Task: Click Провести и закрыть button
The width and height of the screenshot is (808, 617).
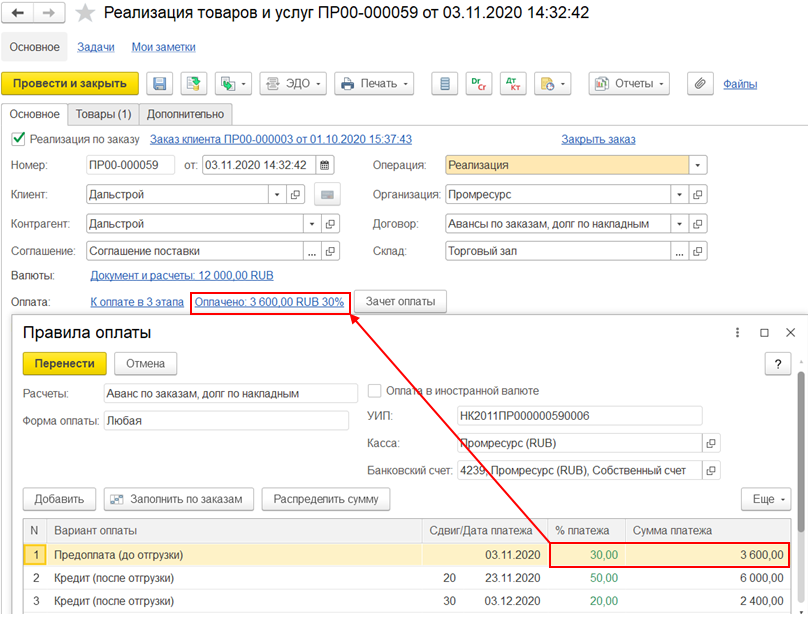Action: pyautogui.click(x=70, y=84)
